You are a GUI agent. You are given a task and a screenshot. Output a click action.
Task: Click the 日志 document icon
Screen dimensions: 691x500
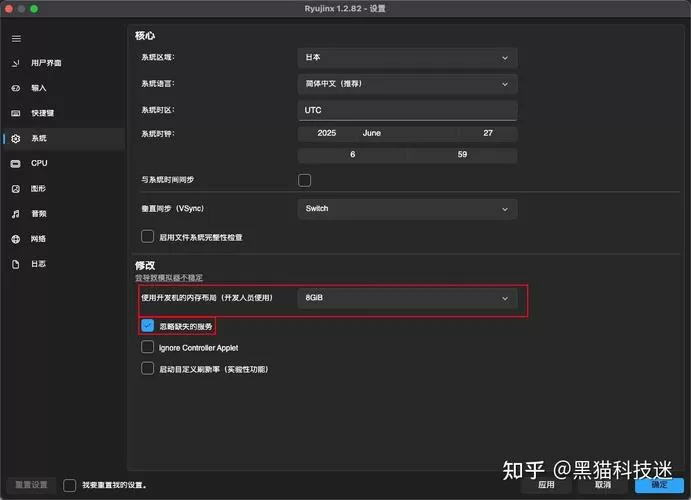[16, 264]
